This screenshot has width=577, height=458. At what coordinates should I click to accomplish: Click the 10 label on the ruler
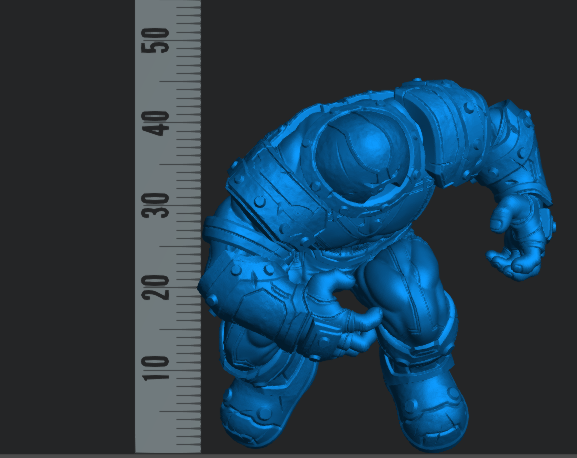[155, 368]
